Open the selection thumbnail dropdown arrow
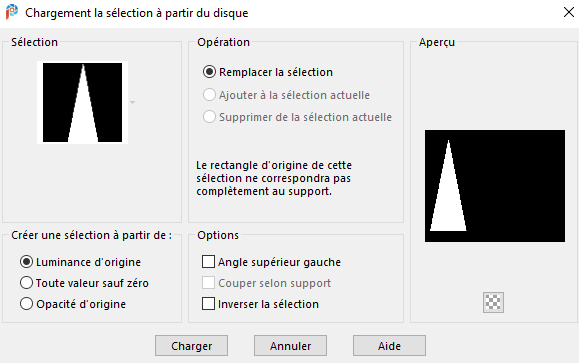Image resolution: width=579 pixels, height=363 pixels. [x=133, y=102]
